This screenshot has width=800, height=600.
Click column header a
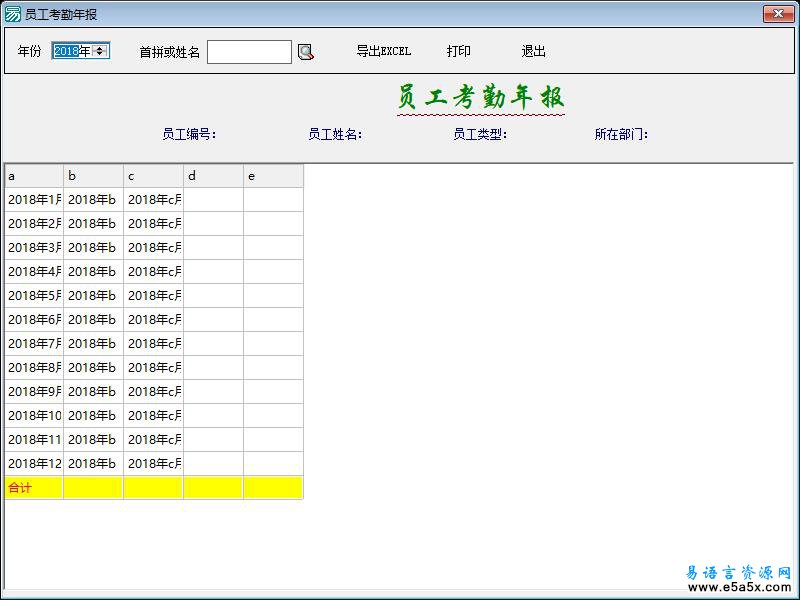coord(34,176)
